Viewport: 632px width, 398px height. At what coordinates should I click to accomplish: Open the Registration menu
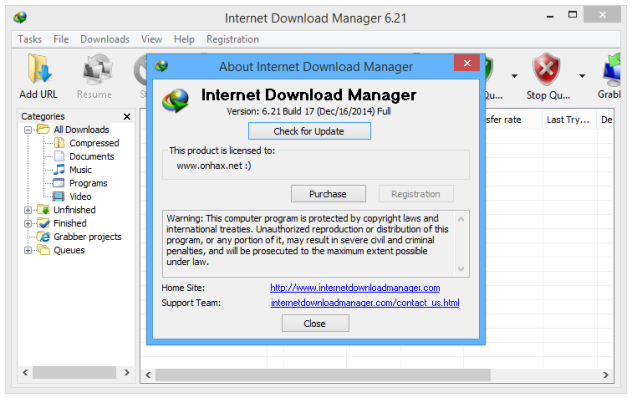point(233,39)
